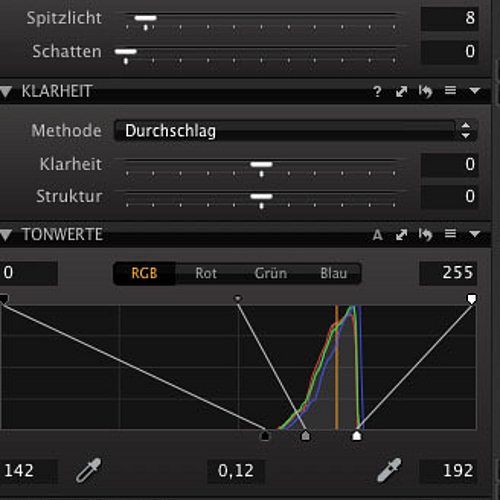Screen dimensions: 500x500
Task: Open the Klarheit panel presets list icon
Action: pos(450,90)
